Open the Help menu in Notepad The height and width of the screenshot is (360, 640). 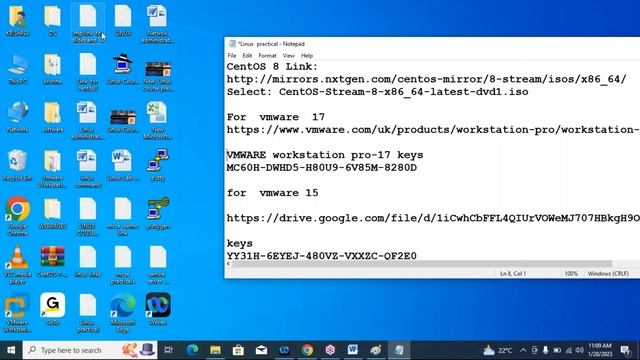(307, 56)
